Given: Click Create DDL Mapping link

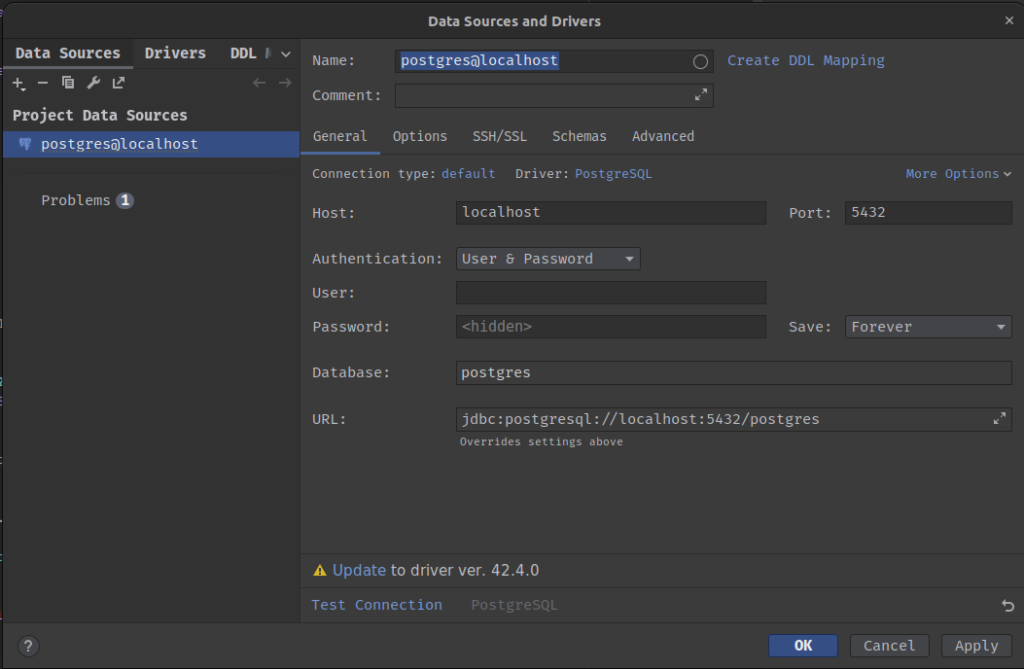Looking at the screenshot, I should (805, 61).
